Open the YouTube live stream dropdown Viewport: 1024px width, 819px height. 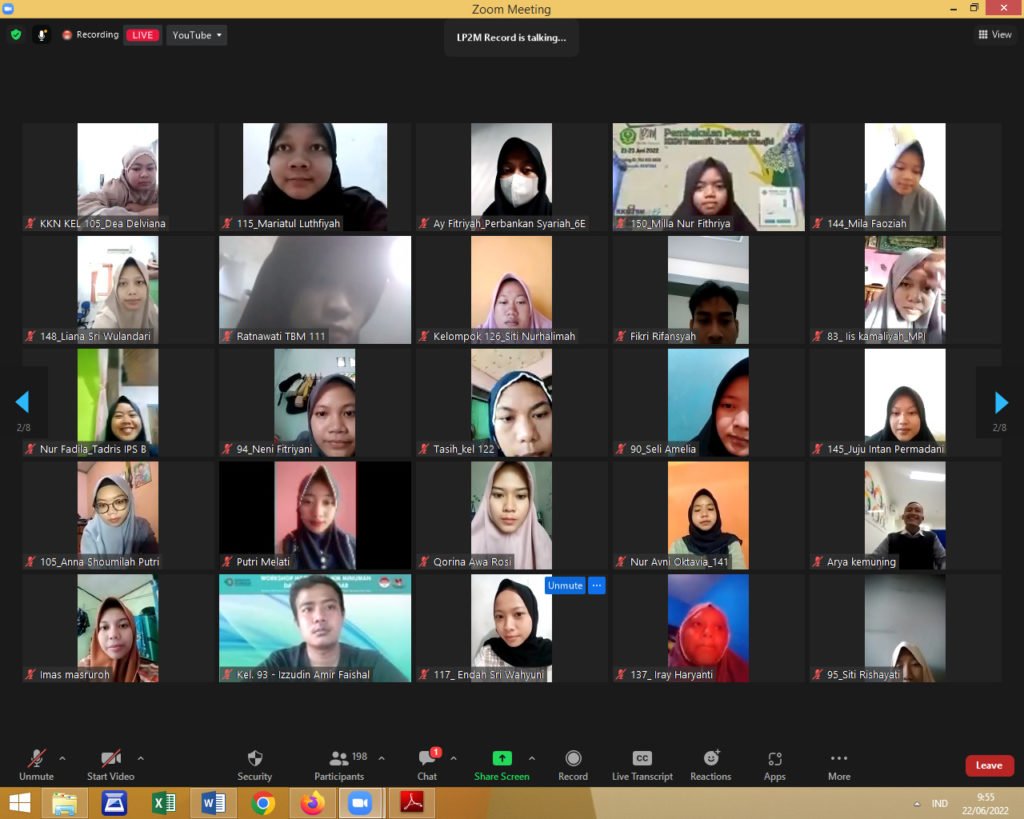coord(196,35)
